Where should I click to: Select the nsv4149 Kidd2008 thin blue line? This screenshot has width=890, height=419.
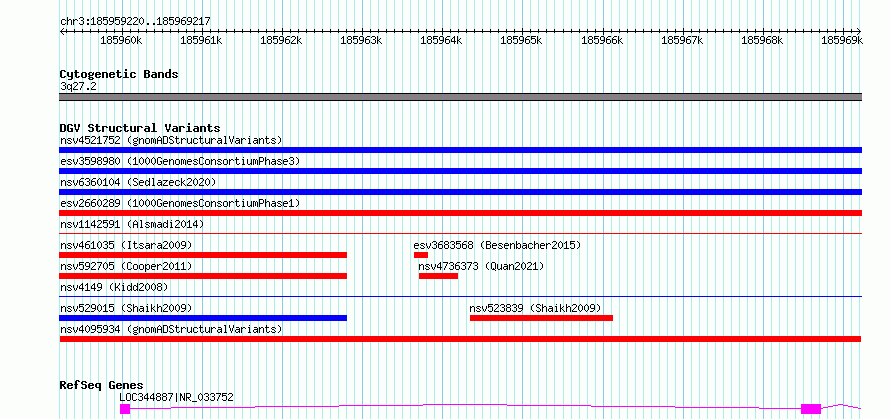tap(460, 296)
